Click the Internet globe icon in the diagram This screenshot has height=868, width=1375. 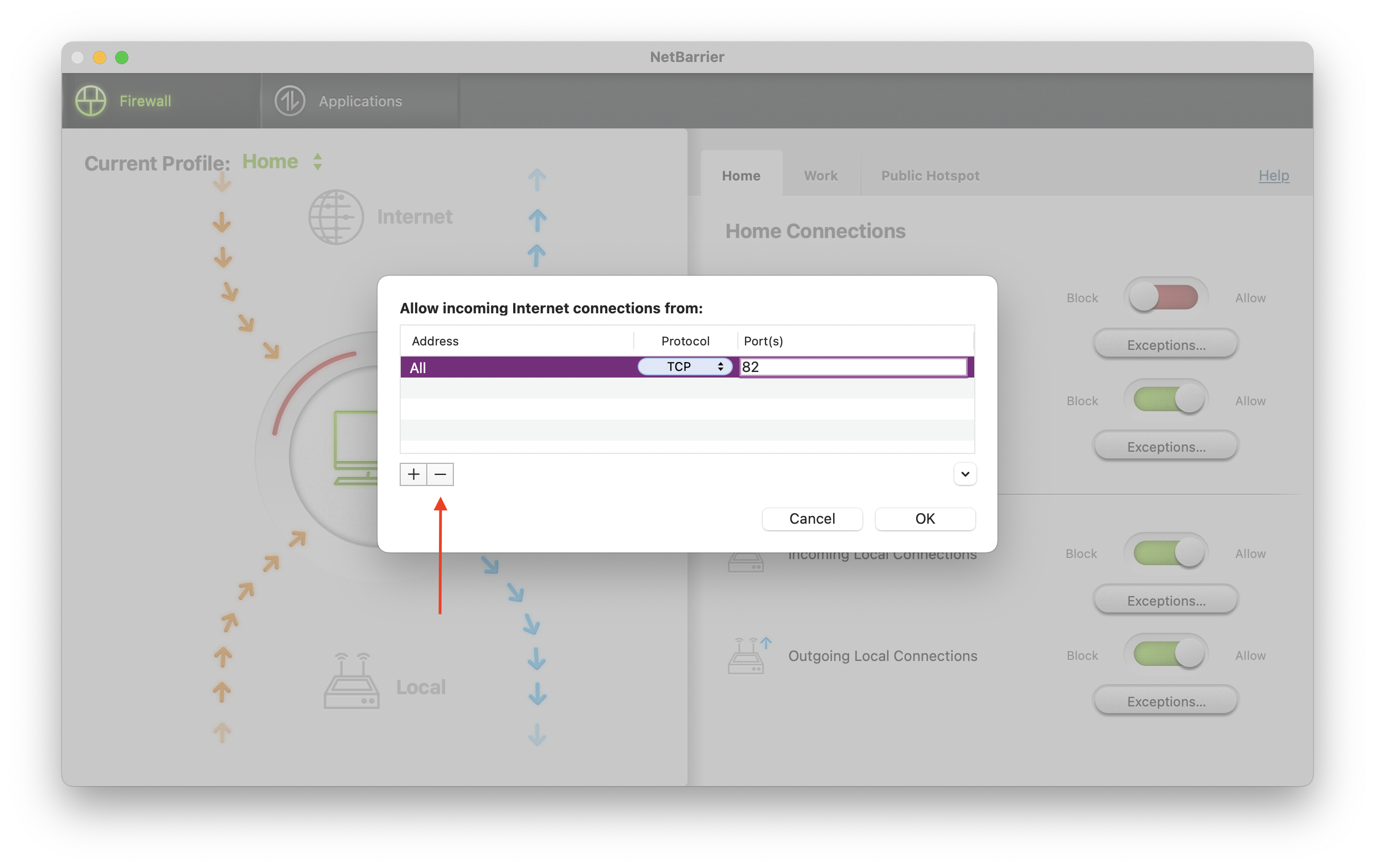coord(336,217)
